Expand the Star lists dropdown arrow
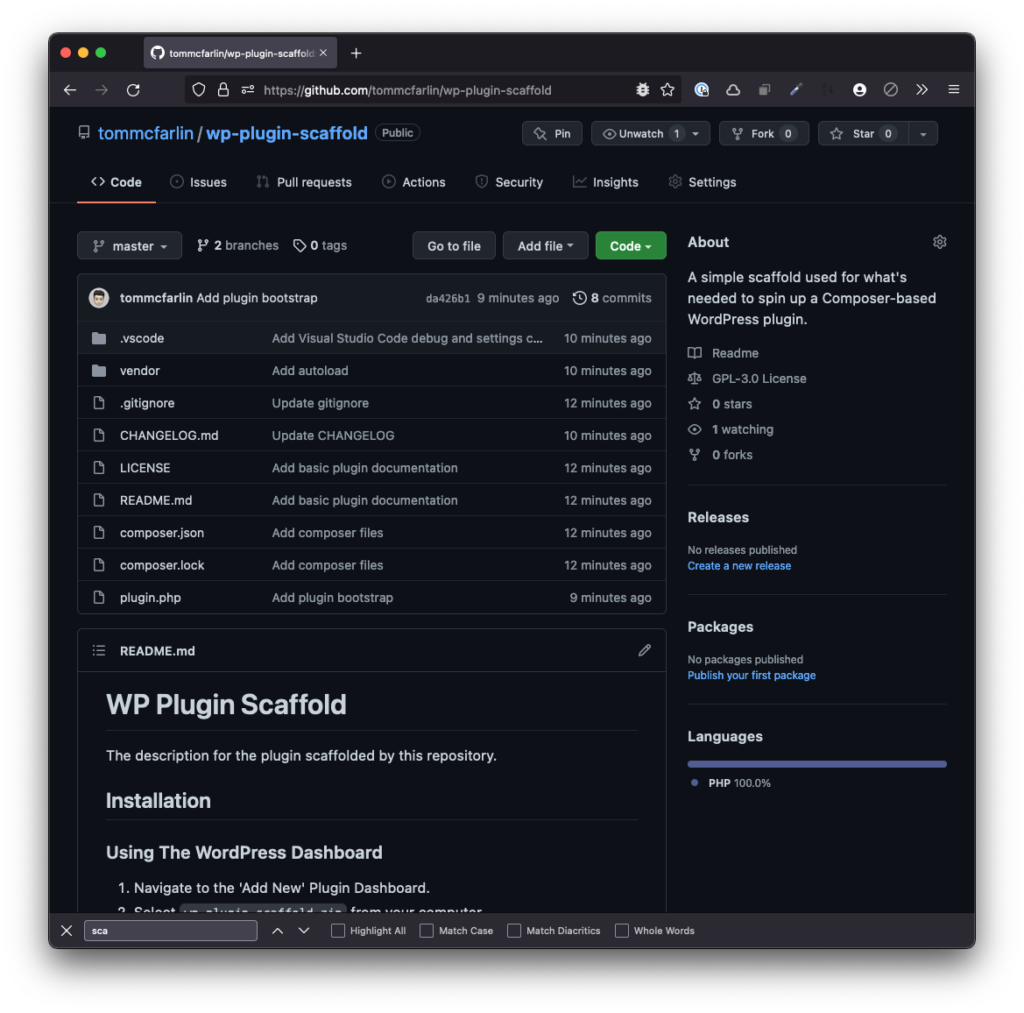The height and width of the screenshot is (1013, 1024). 923,134
